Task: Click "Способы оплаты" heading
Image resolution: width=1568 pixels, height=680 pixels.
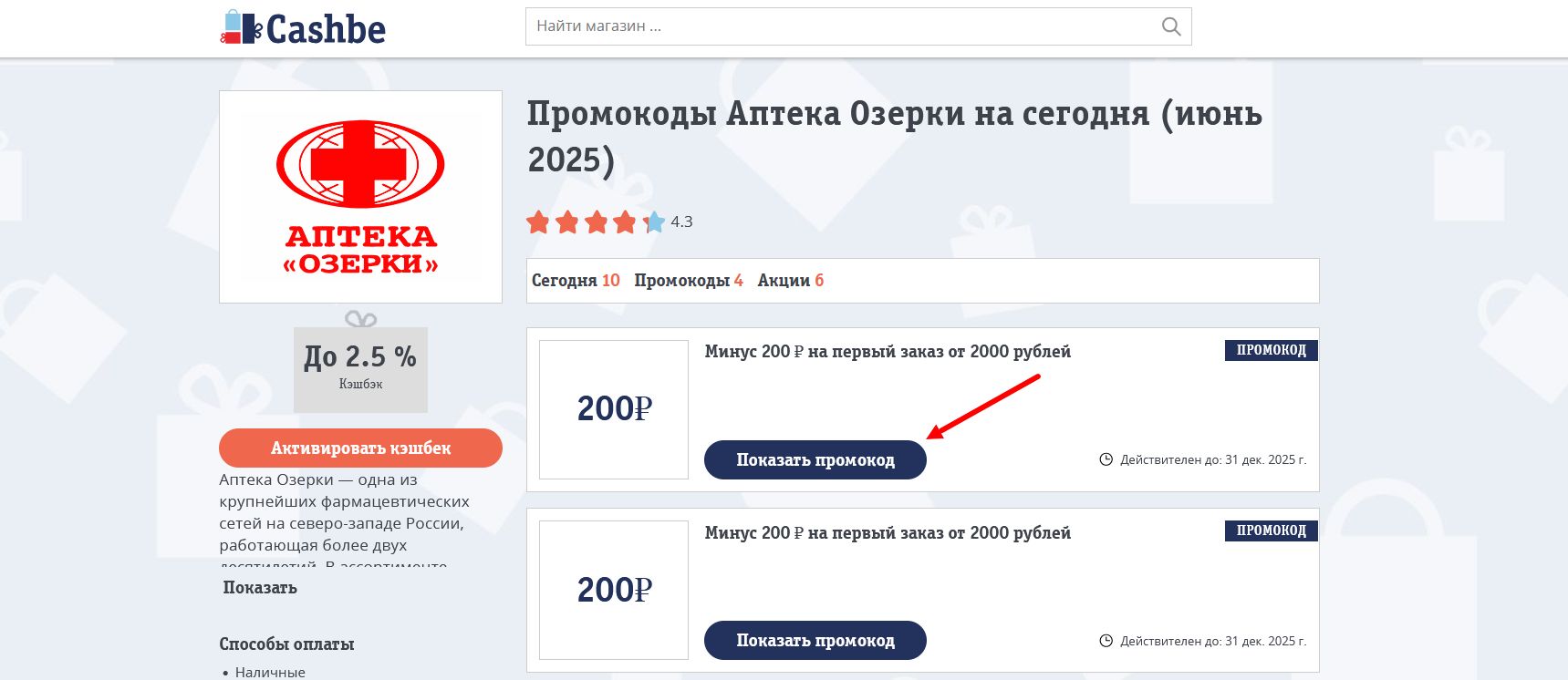Action: click(286, 644)
